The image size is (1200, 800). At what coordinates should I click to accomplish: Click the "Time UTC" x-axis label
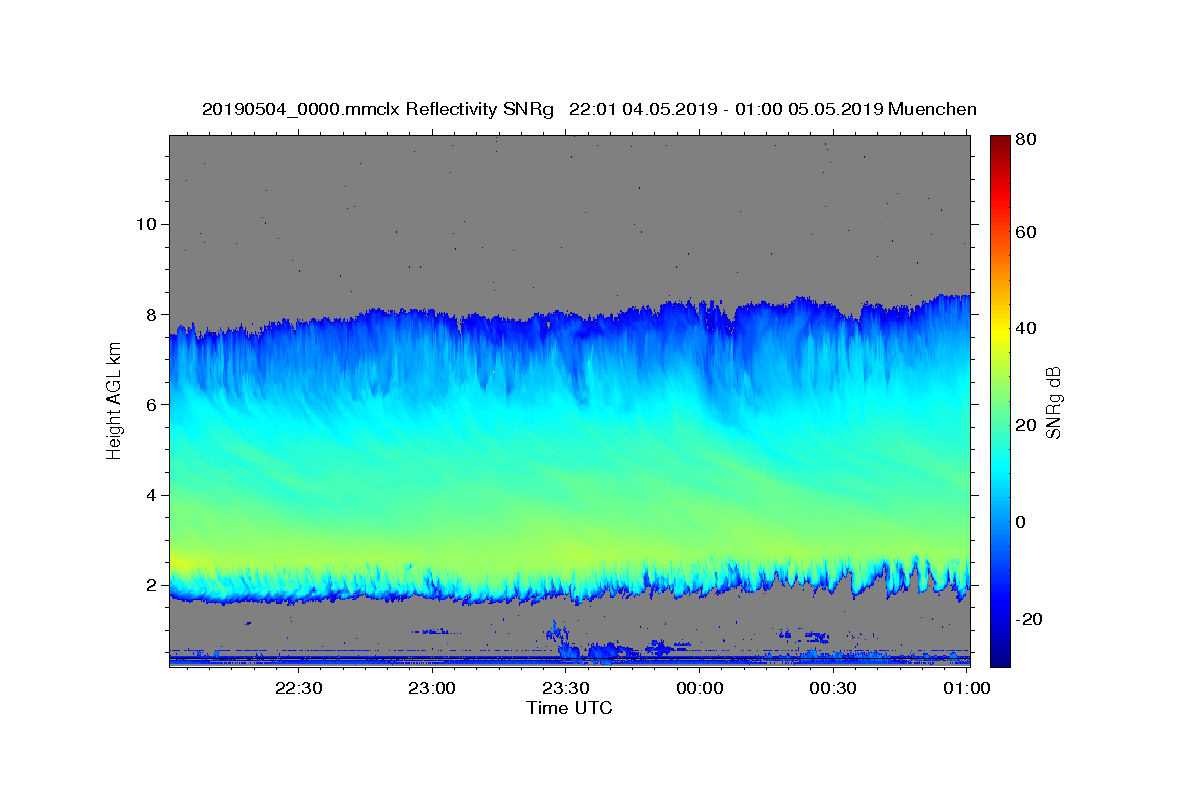coord(569,708)
